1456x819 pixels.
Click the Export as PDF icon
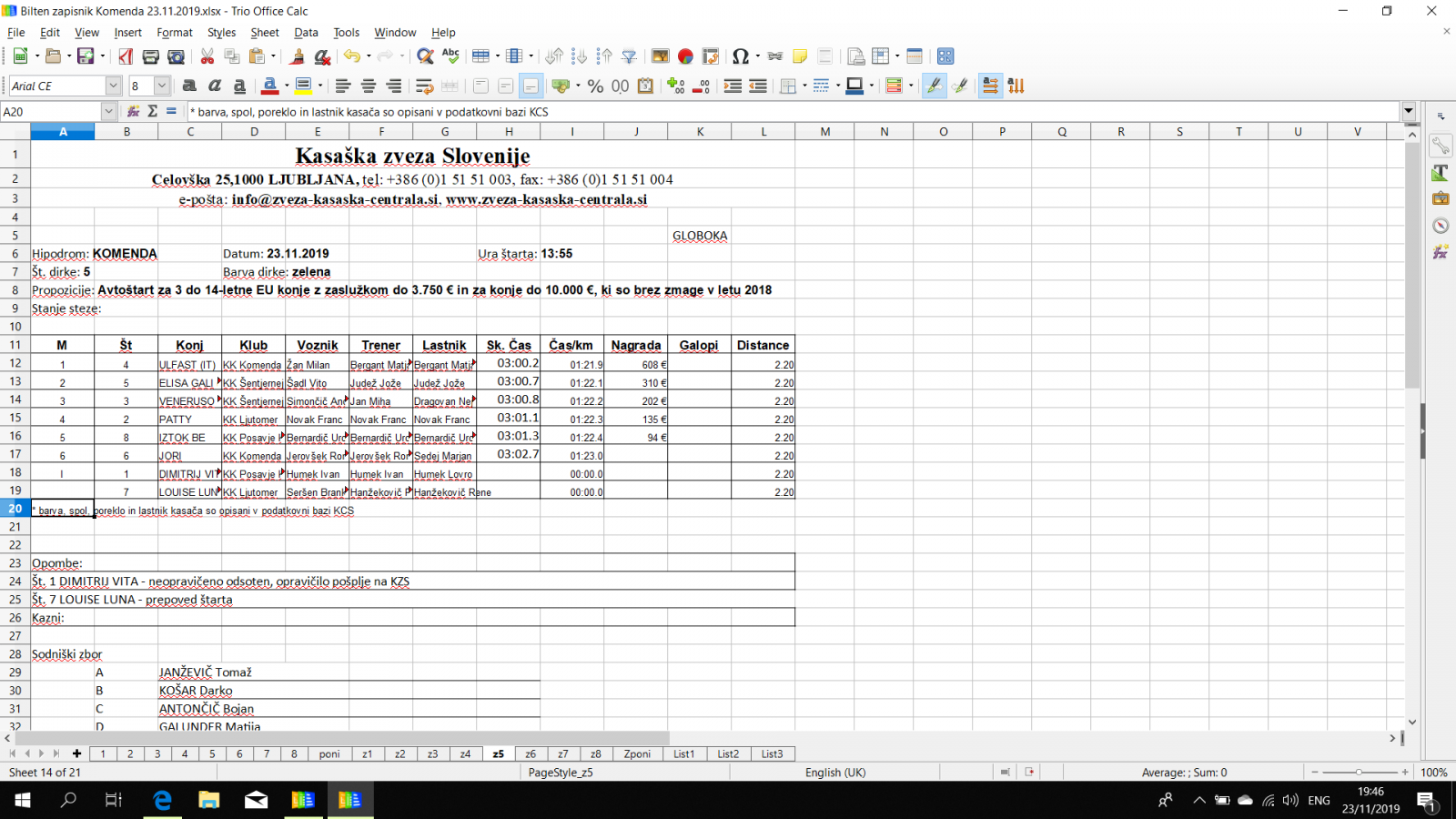(126, 56)
